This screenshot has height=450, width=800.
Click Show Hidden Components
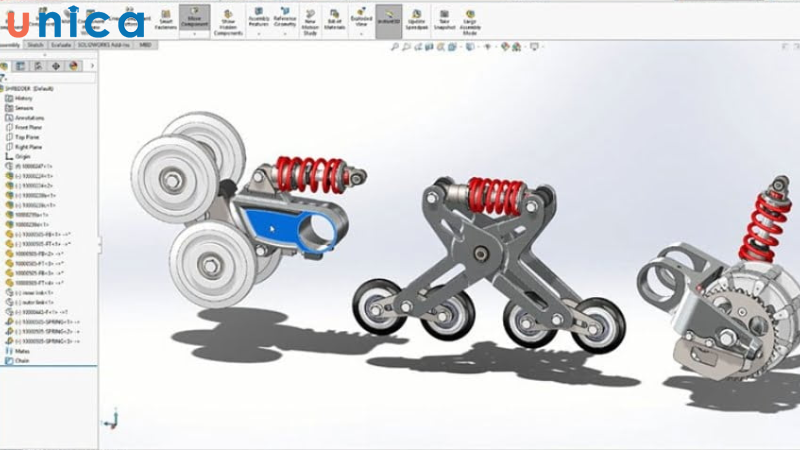point(228,23)
